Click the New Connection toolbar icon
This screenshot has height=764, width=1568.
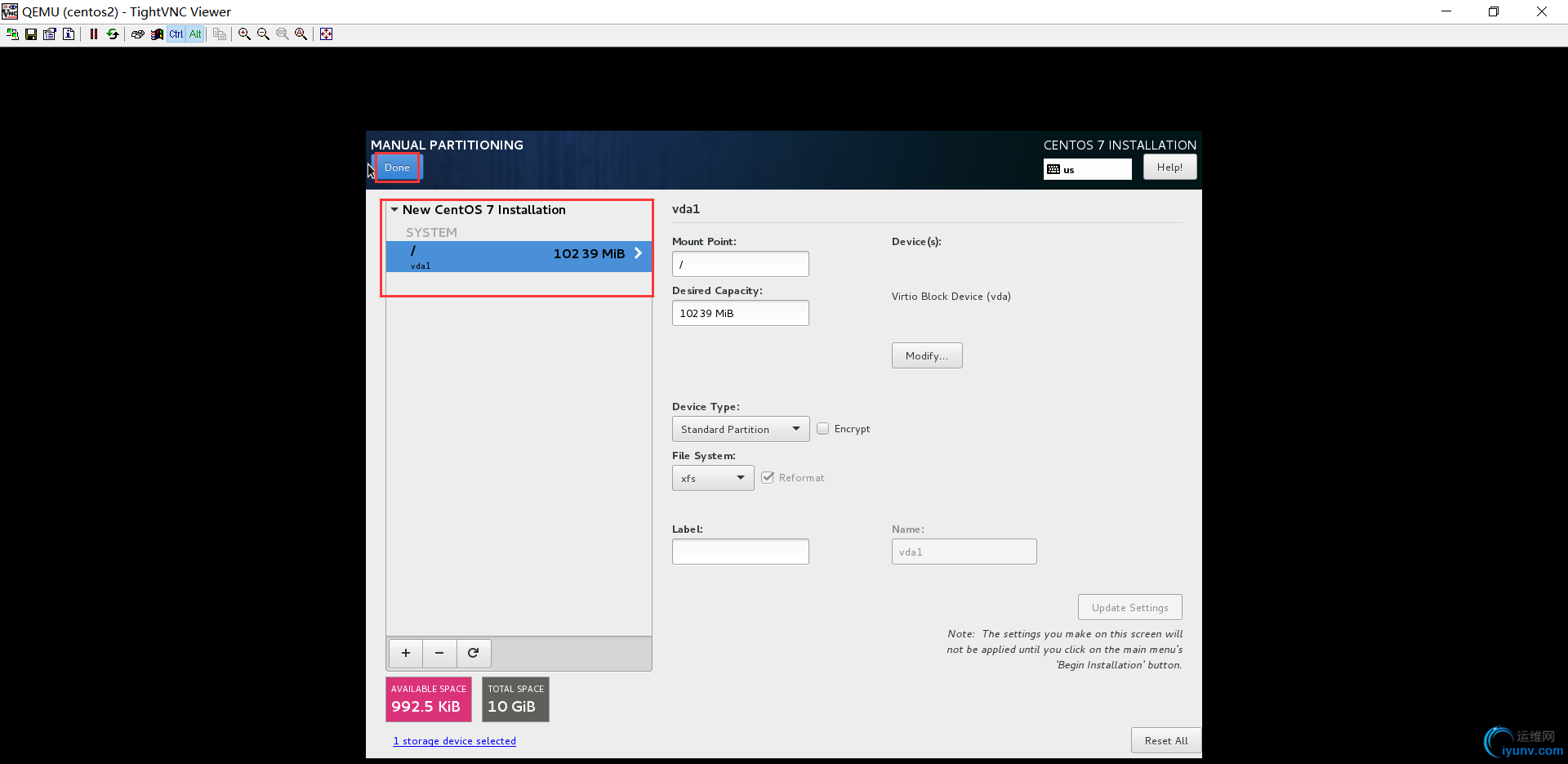coord(12,34)
